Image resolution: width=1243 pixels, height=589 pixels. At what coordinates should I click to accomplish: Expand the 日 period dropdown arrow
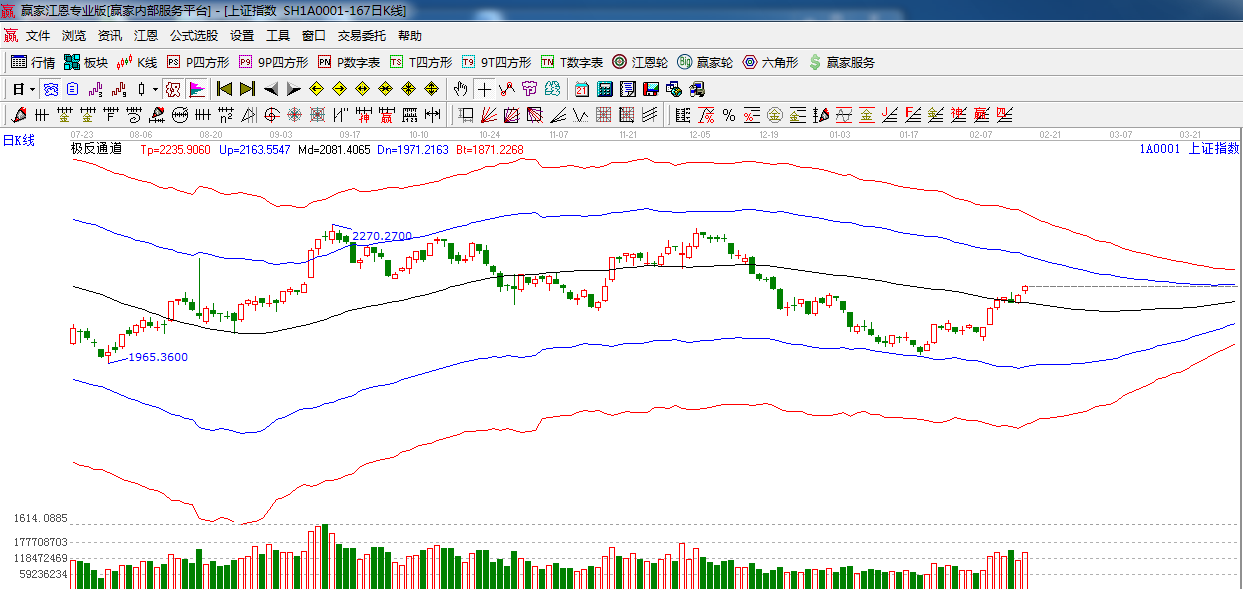tap(32, 89)
